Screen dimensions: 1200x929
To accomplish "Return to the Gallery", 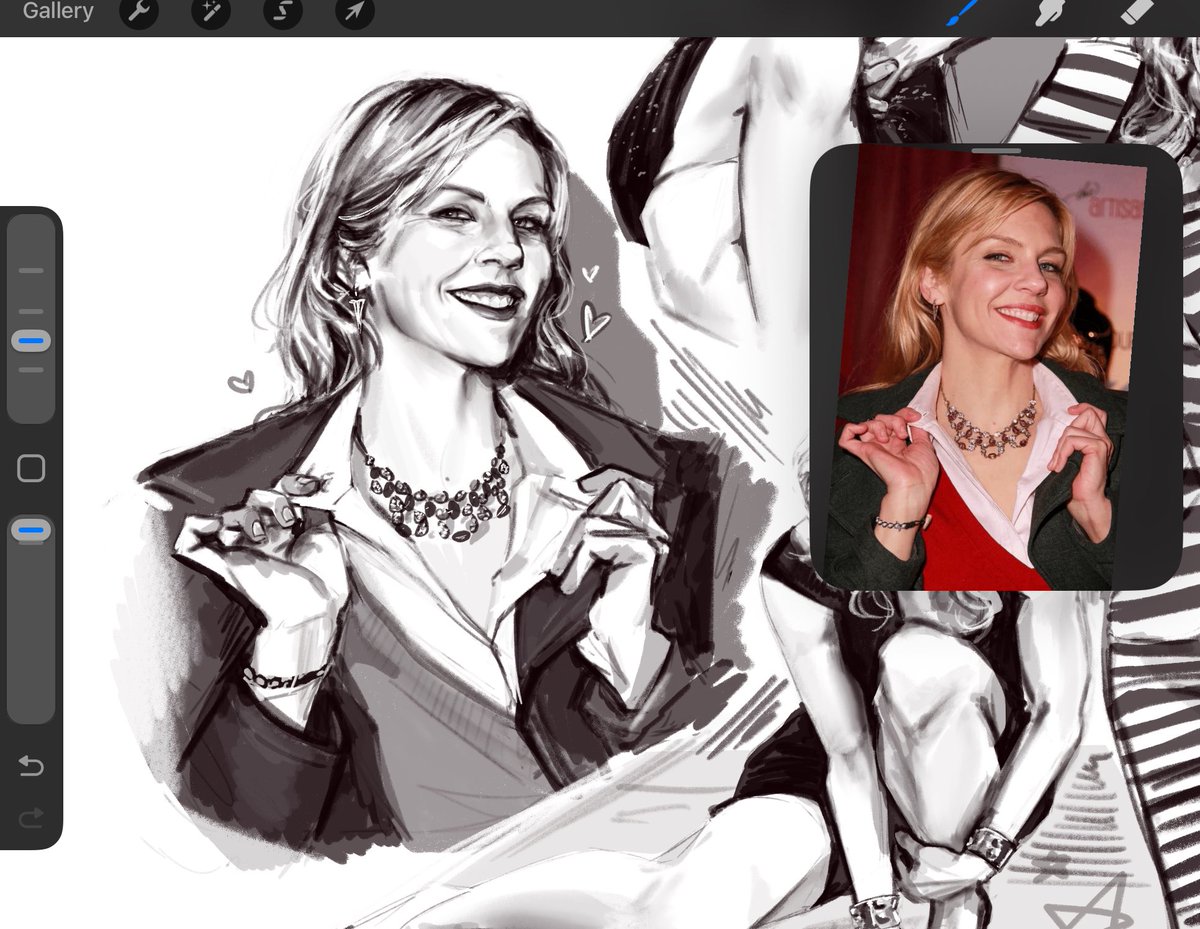I will 58,12.
